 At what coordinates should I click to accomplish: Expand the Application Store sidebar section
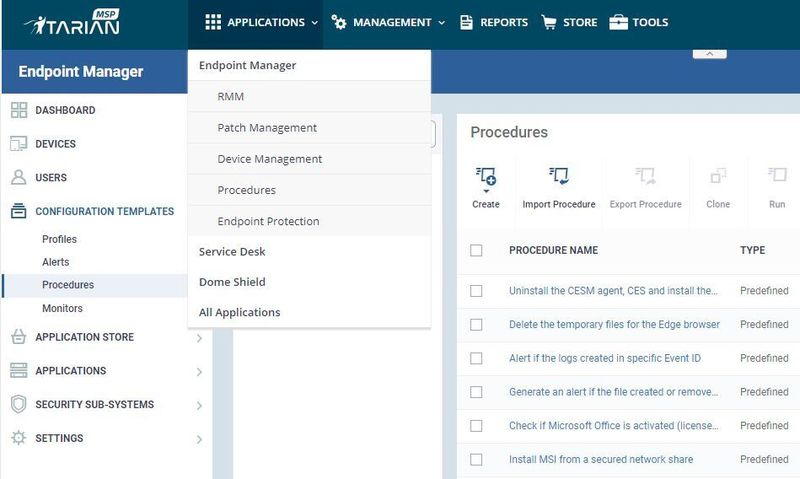[199, 338]
